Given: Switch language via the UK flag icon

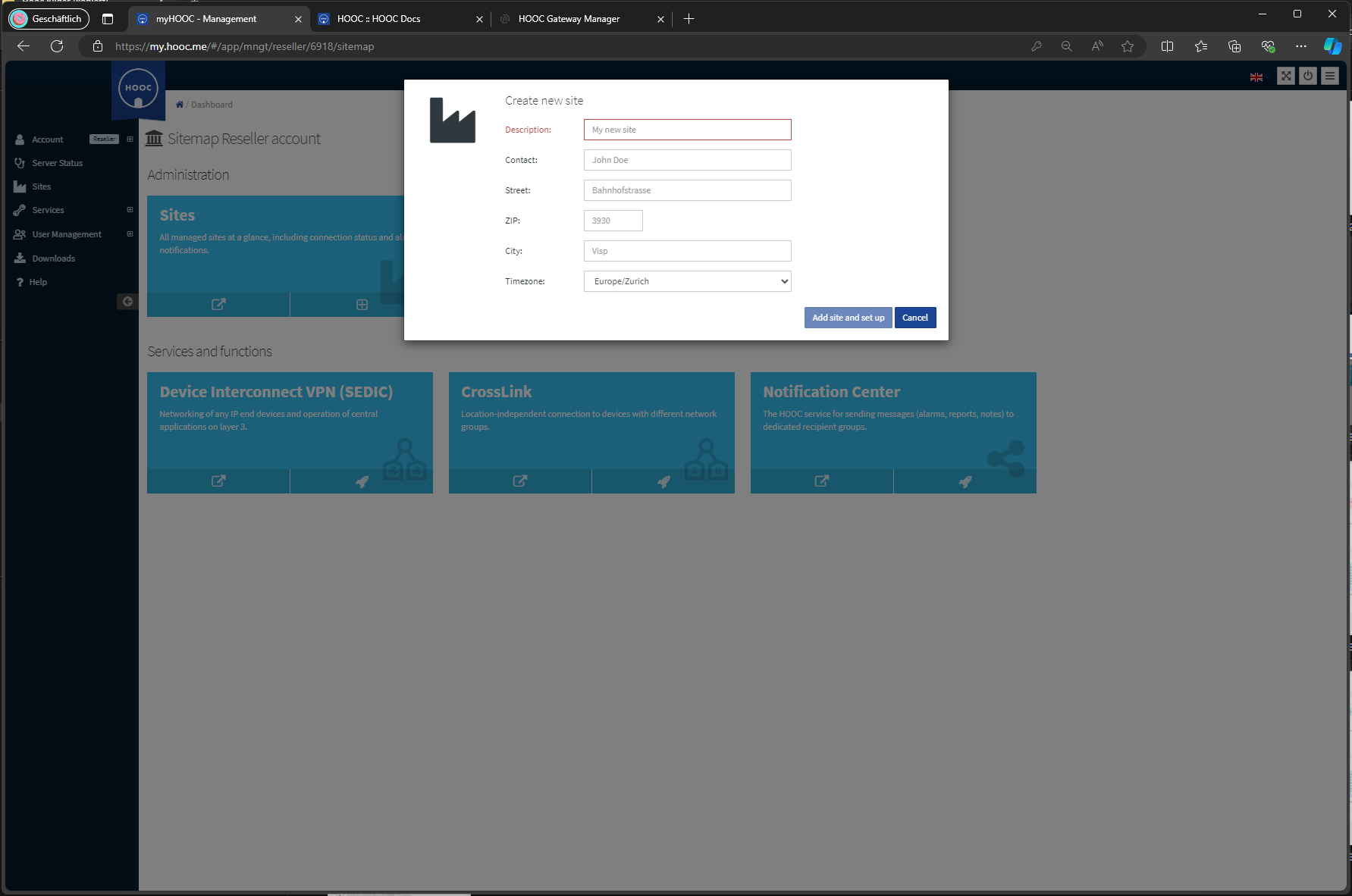Looking at the screenshot, I should pyautogui.click(x=1256, y=77).
